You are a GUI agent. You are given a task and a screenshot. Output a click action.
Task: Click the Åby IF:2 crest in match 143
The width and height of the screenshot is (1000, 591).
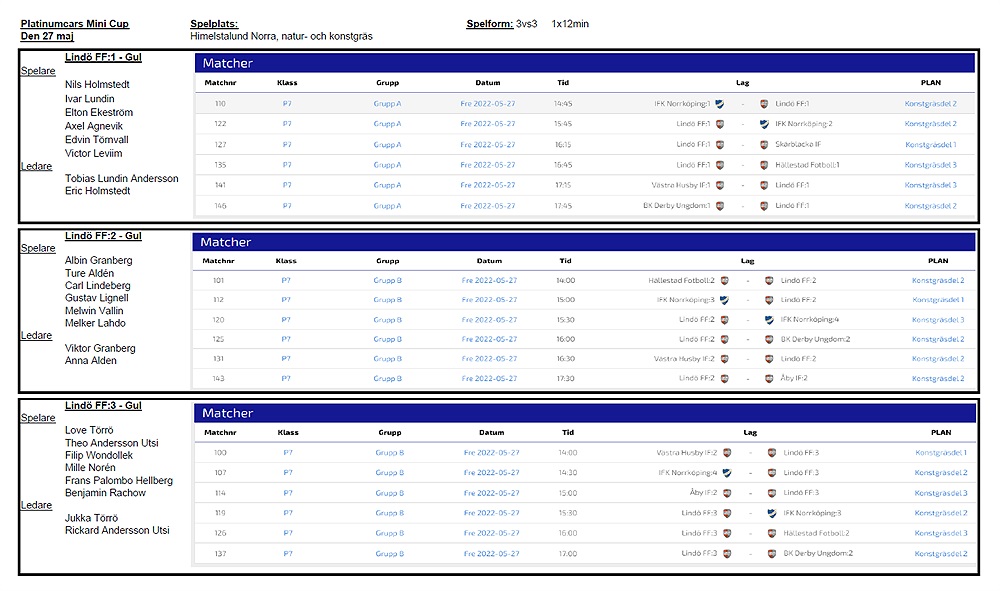pos(769,379)
